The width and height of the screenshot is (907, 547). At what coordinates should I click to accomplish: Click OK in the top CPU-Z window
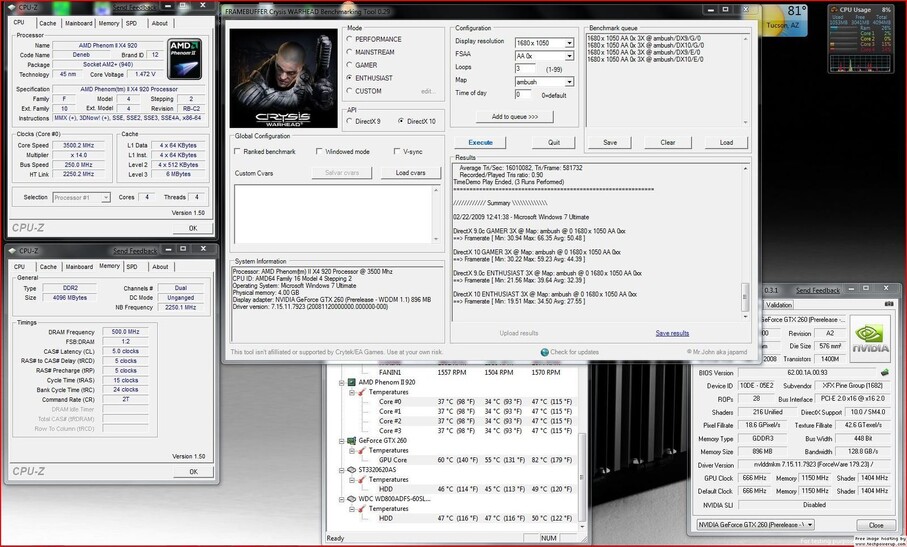(193, 228)
